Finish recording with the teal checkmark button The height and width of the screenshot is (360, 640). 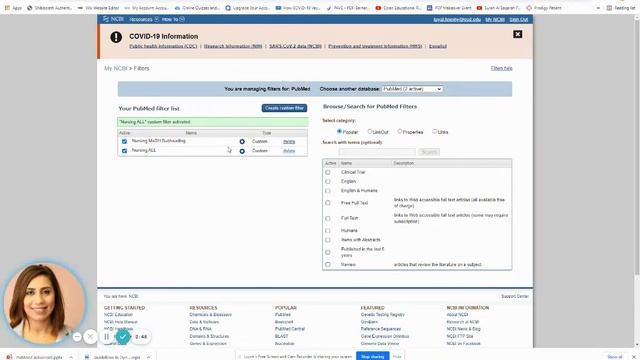point(123,337)
